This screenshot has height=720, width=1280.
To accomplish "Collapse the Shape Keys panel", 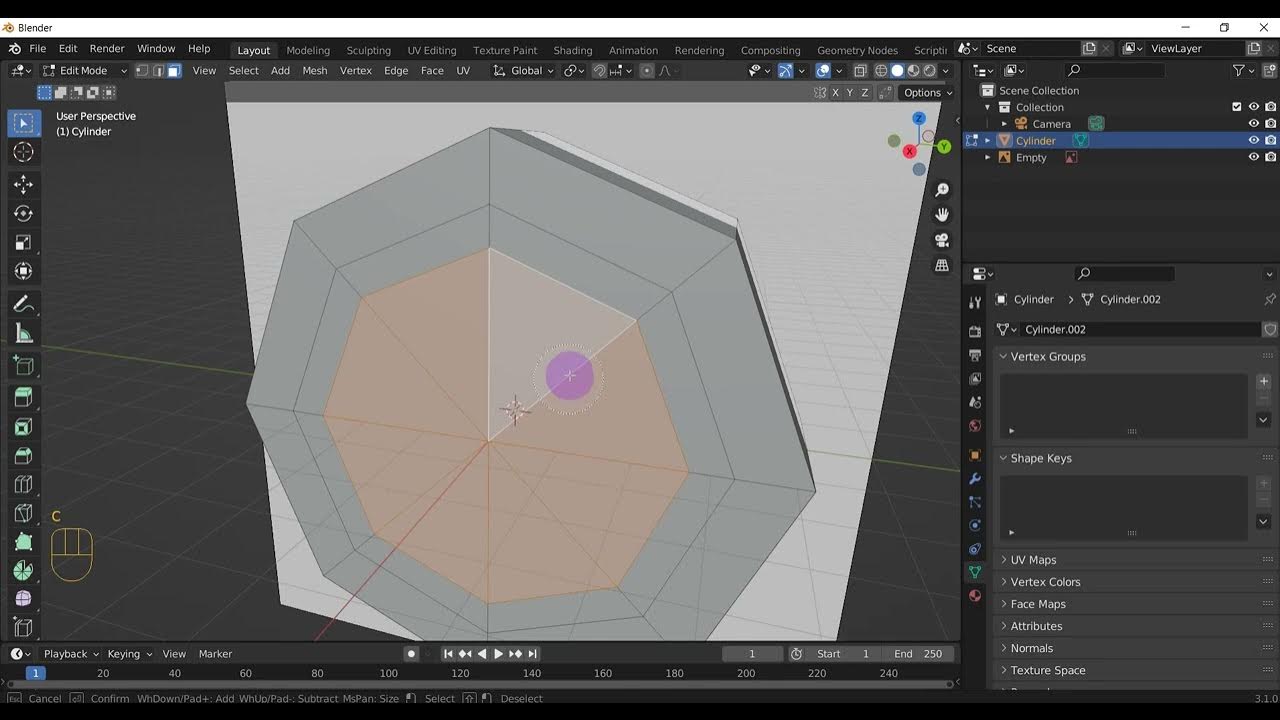I will point(1040,459).
